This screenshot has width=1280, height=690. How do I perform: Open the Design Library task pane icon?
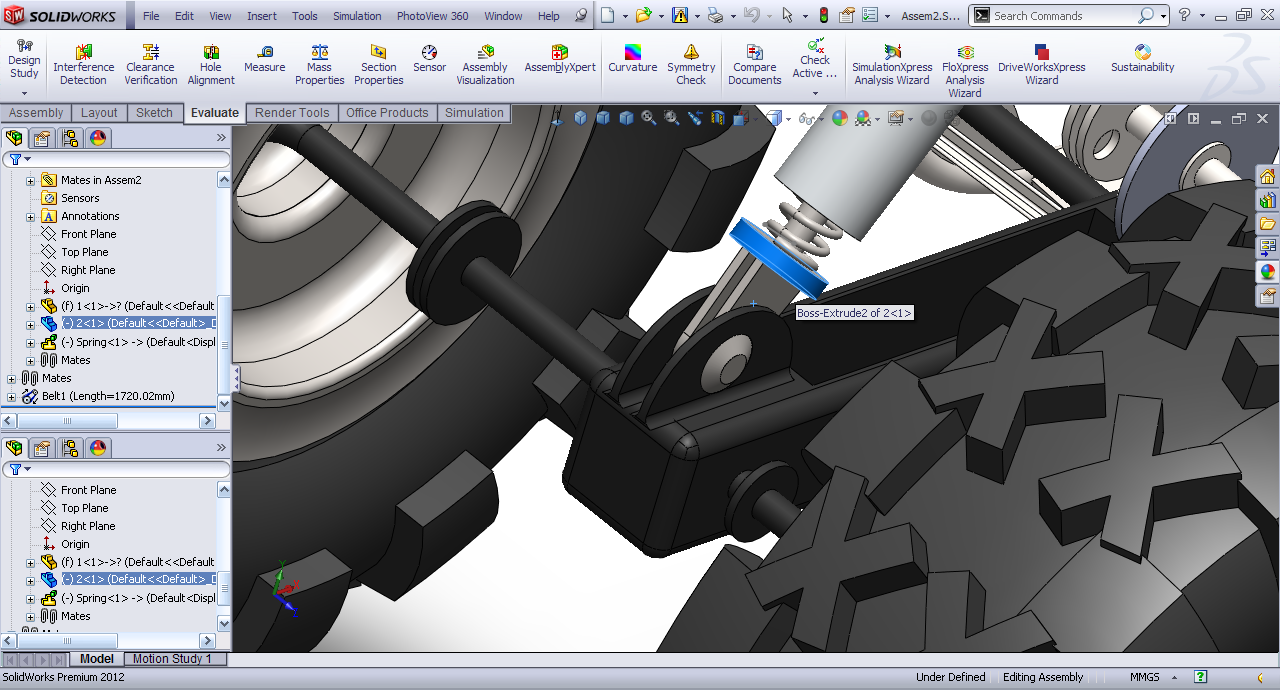1268,201
